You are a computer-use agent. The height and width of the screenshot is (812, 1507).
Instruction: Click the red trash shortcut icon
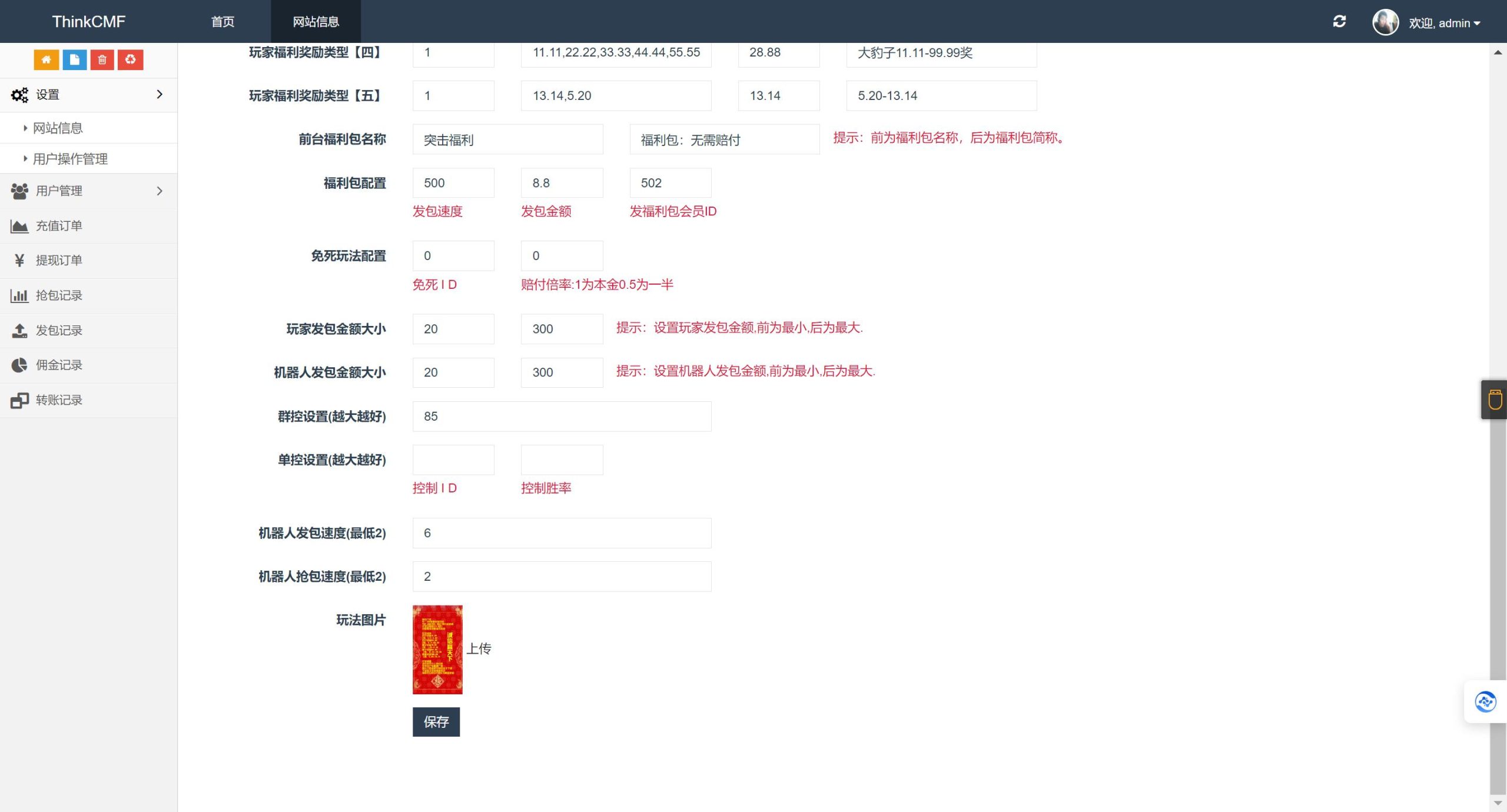(102, 59)
